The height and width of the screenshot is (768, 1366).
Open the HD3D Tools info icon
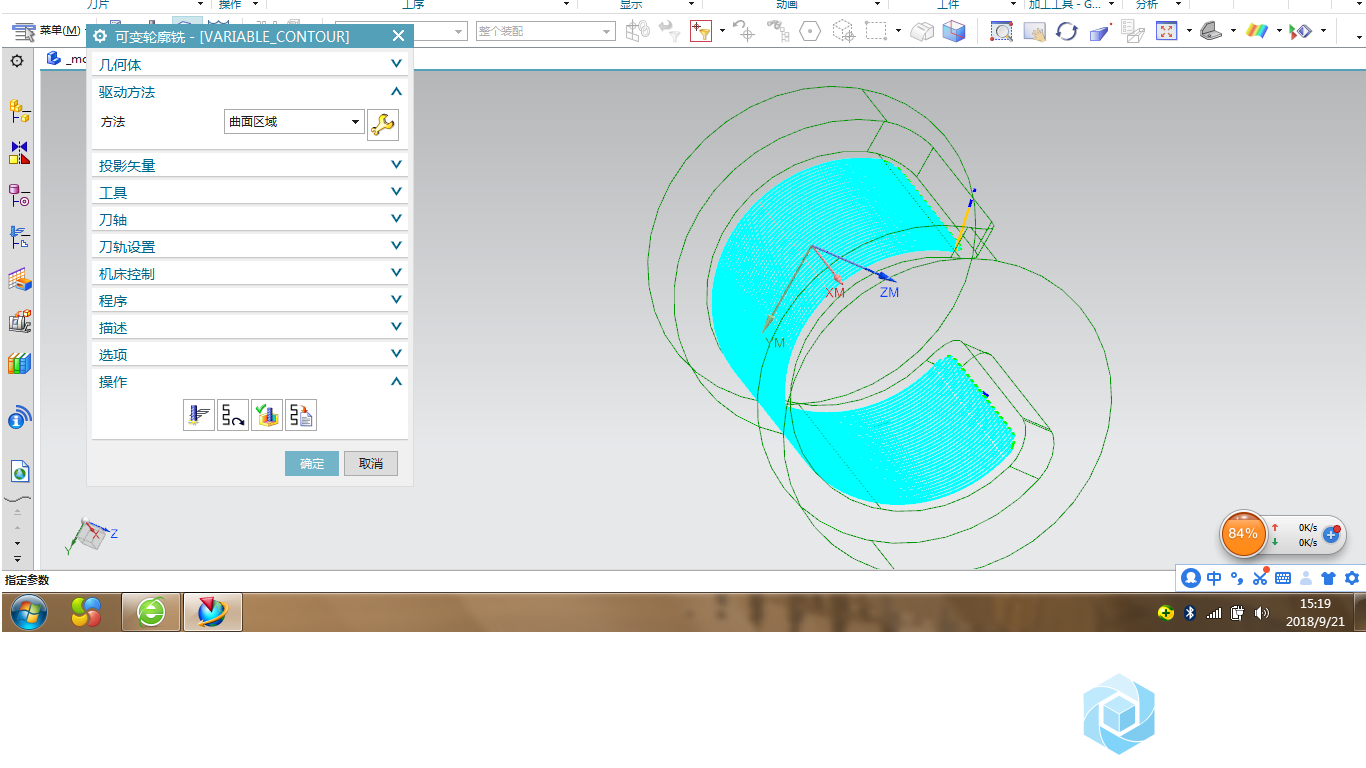19,417
